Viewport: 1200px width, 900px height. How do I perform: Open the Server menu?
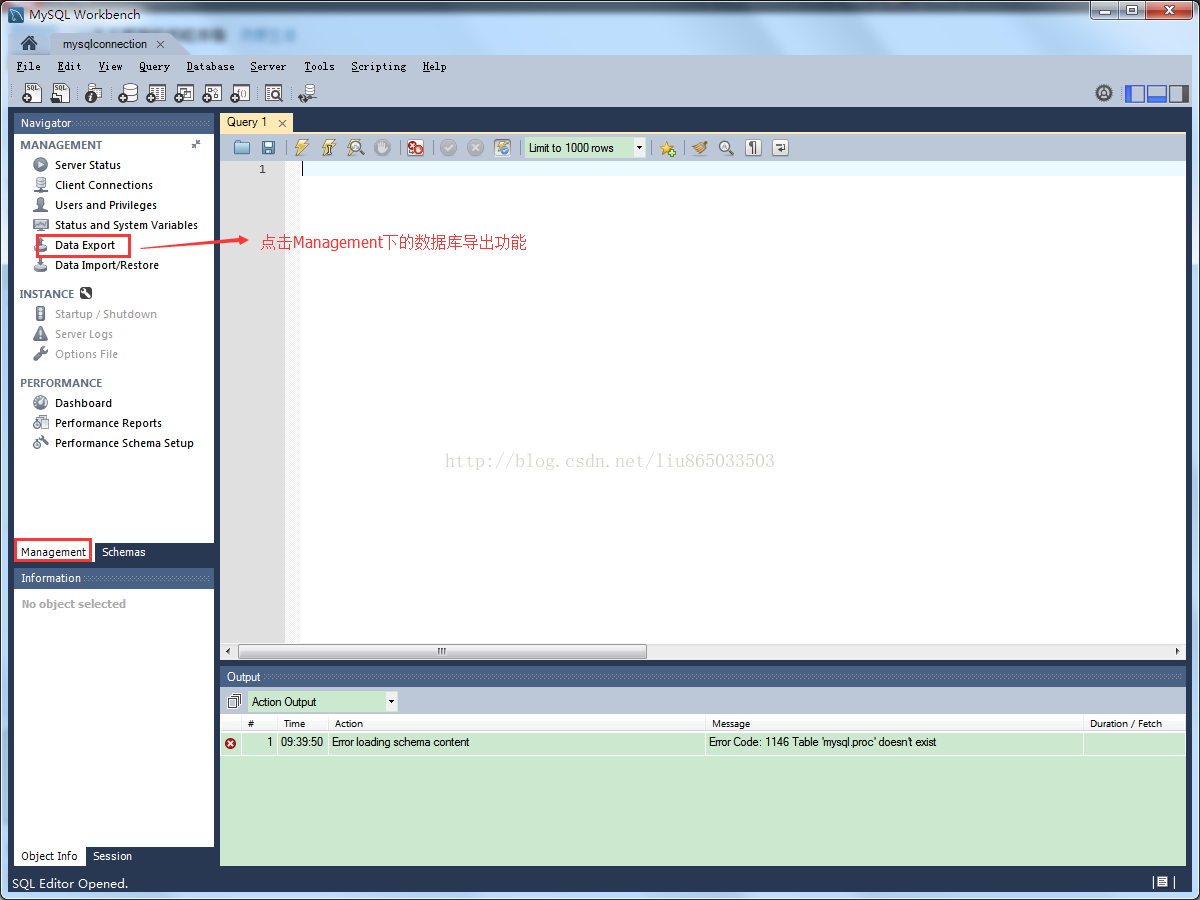pos(268,66)
